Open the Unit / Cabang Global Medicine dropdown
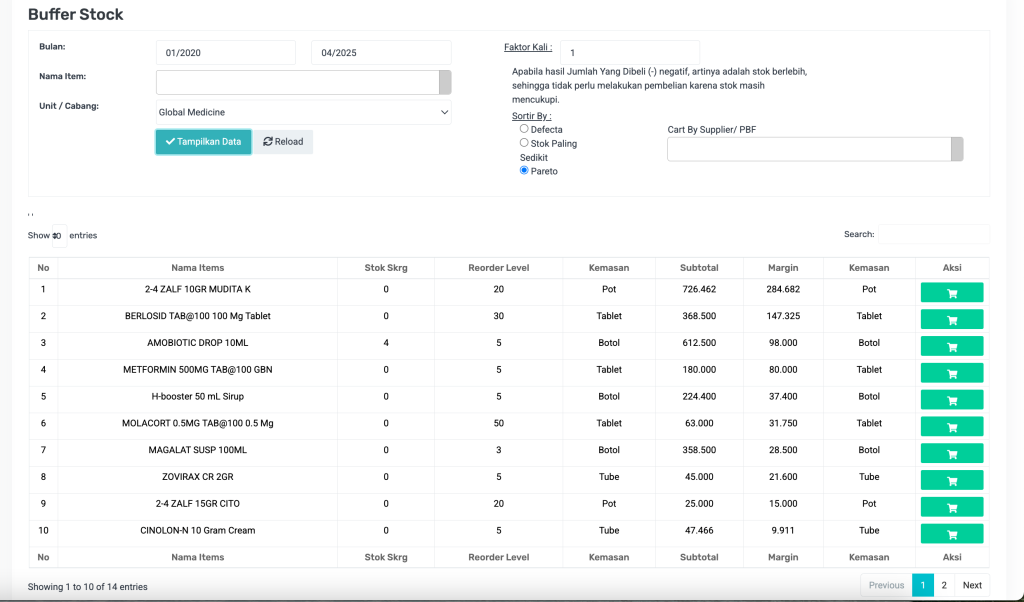This screenshot has height=602, width=1024. [304, 113]
